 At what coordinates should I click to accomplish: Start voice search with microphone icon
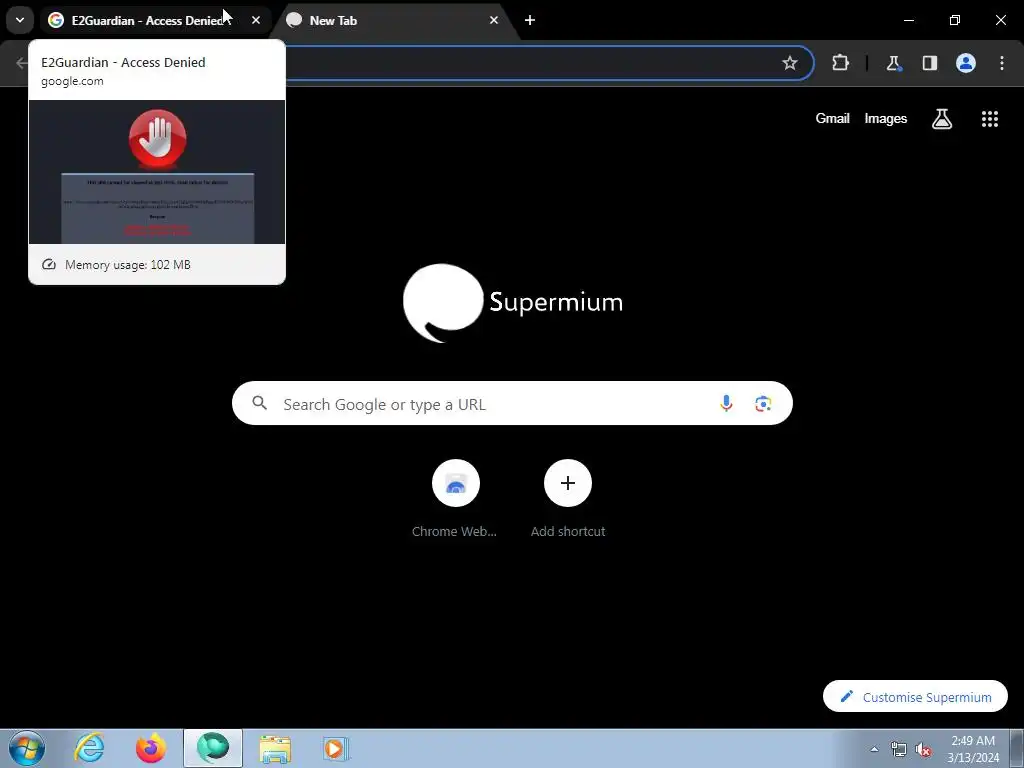click(x=726, y=404)
